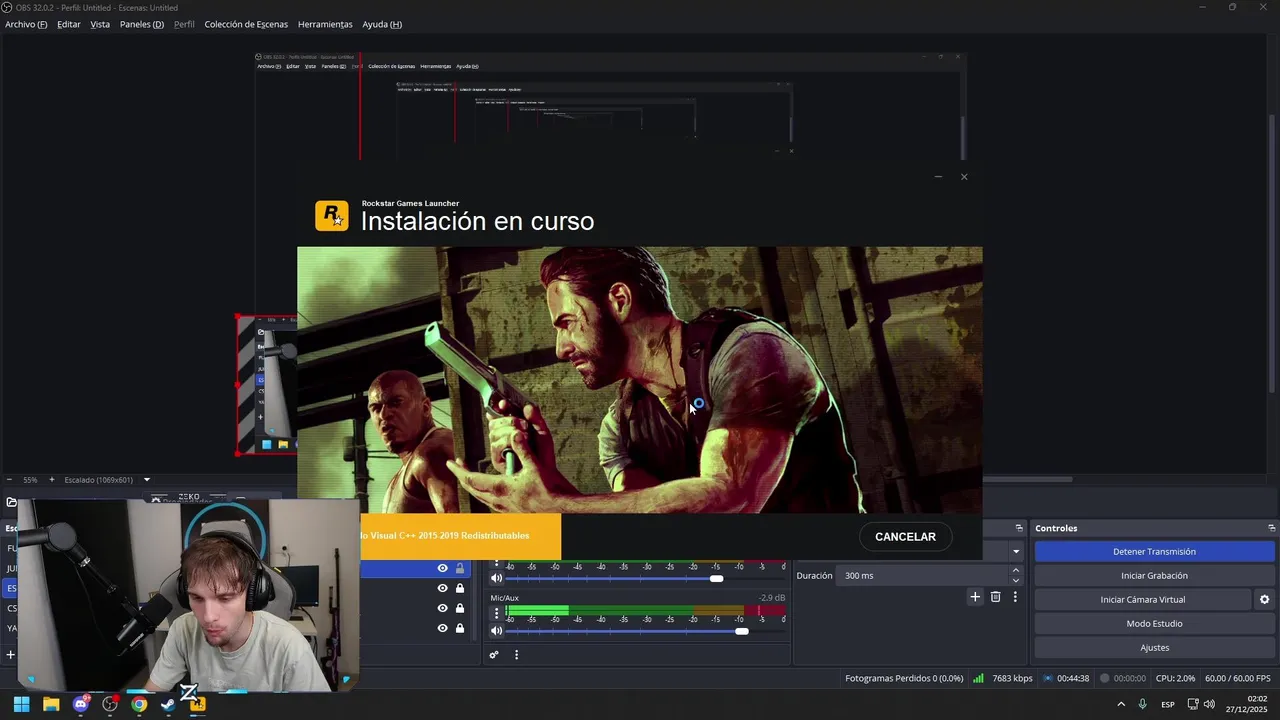Click the Duración 300 ms field
The height and width of the screenshot is (720, 1280).
(924, 575)
